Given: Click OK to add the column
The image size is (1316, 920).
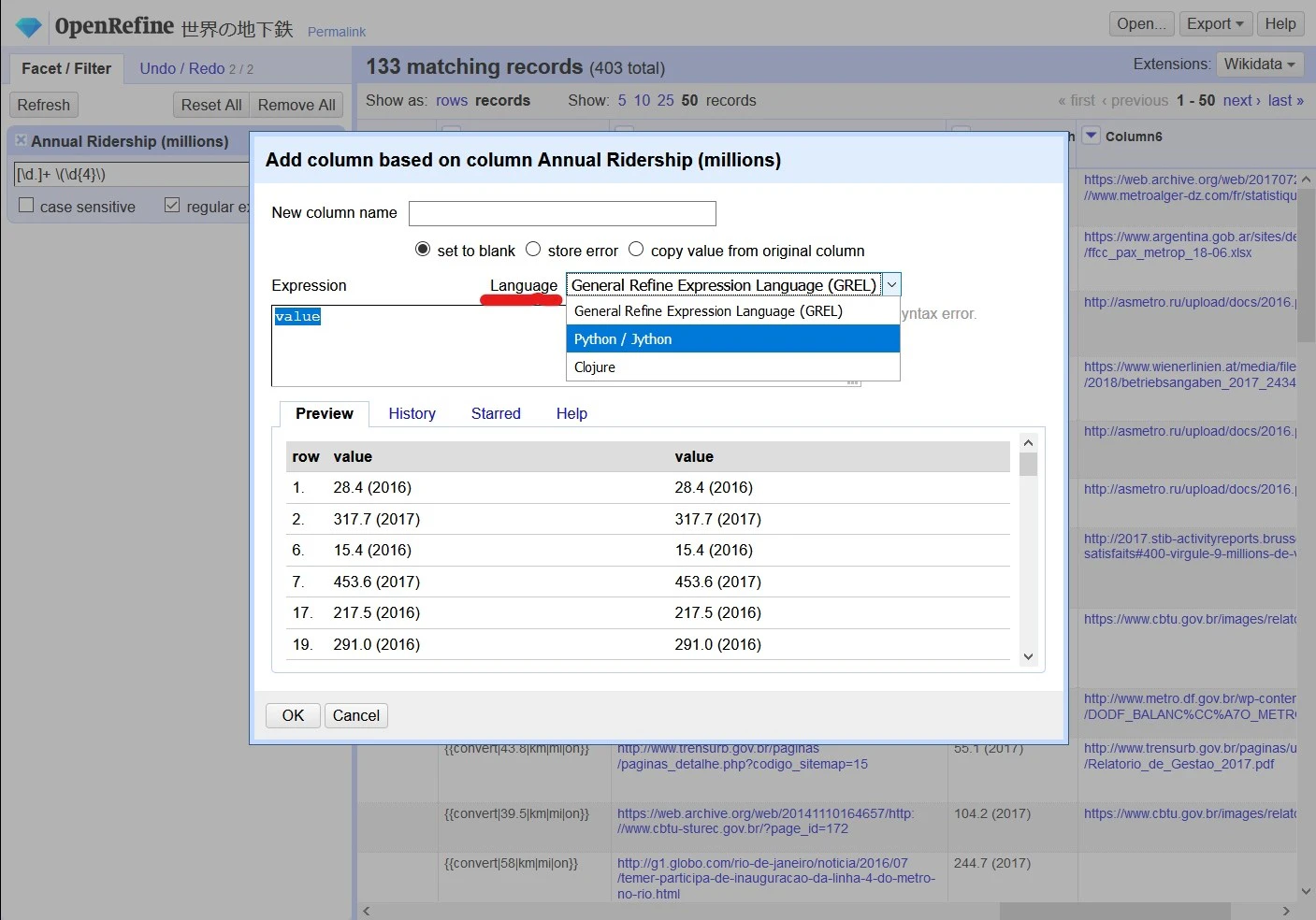Looking at the screenshot, I should click(293, 715).
